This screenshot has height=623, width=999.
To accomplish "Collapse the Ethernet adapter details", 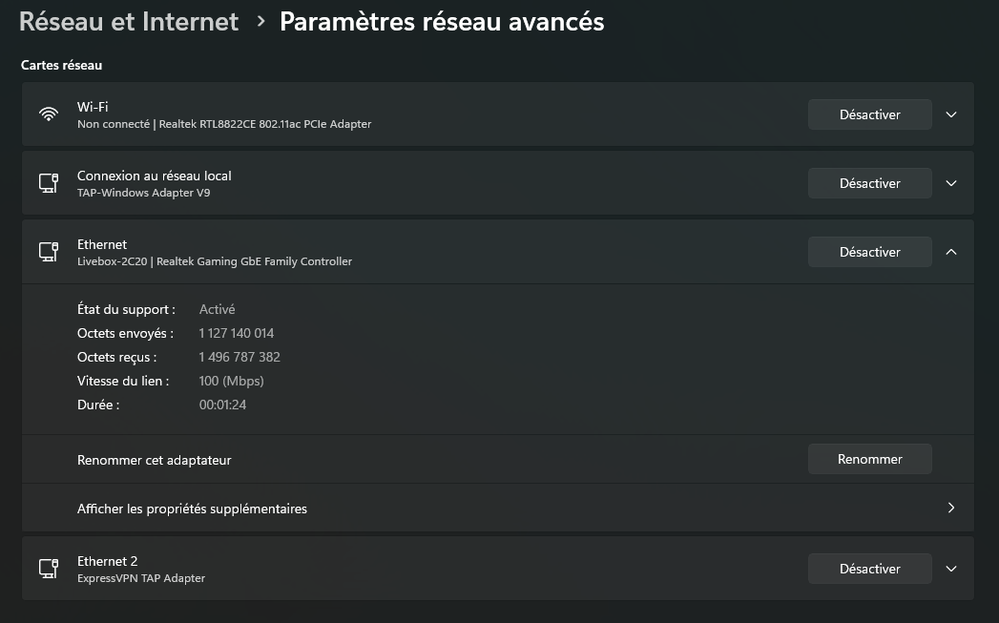I will pos(951,252).
